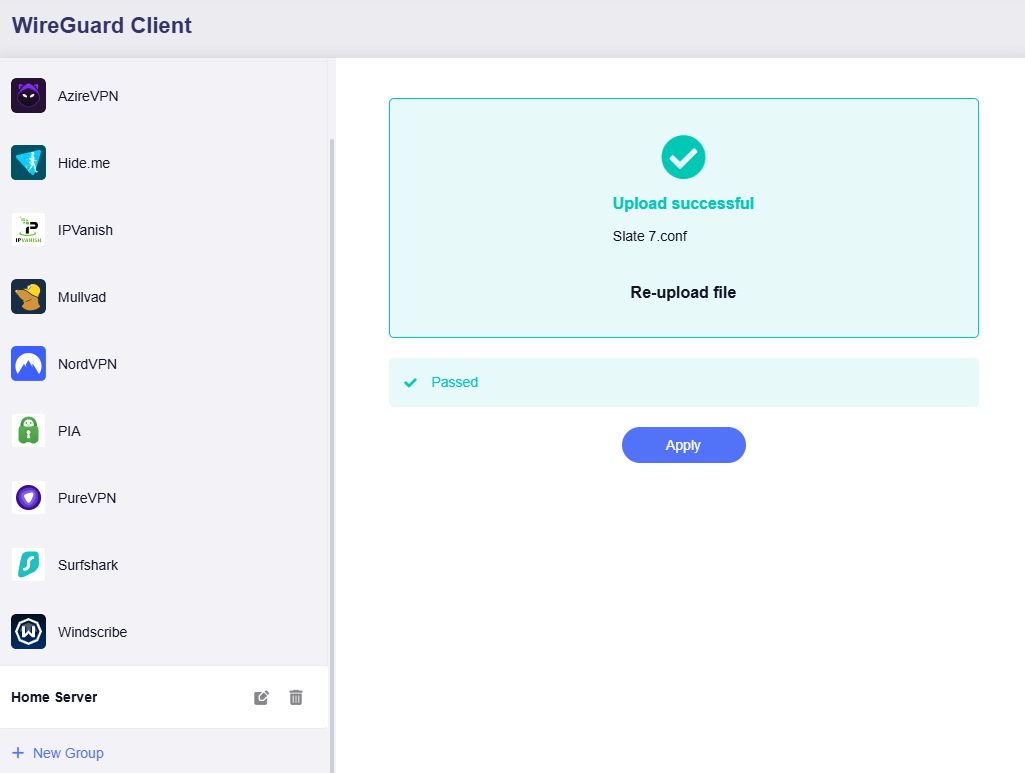The height and width of the screenshot is (773, 1025).
Task: Delete the Home Server group
Action: pyautogui.click(x=296, y=697)
